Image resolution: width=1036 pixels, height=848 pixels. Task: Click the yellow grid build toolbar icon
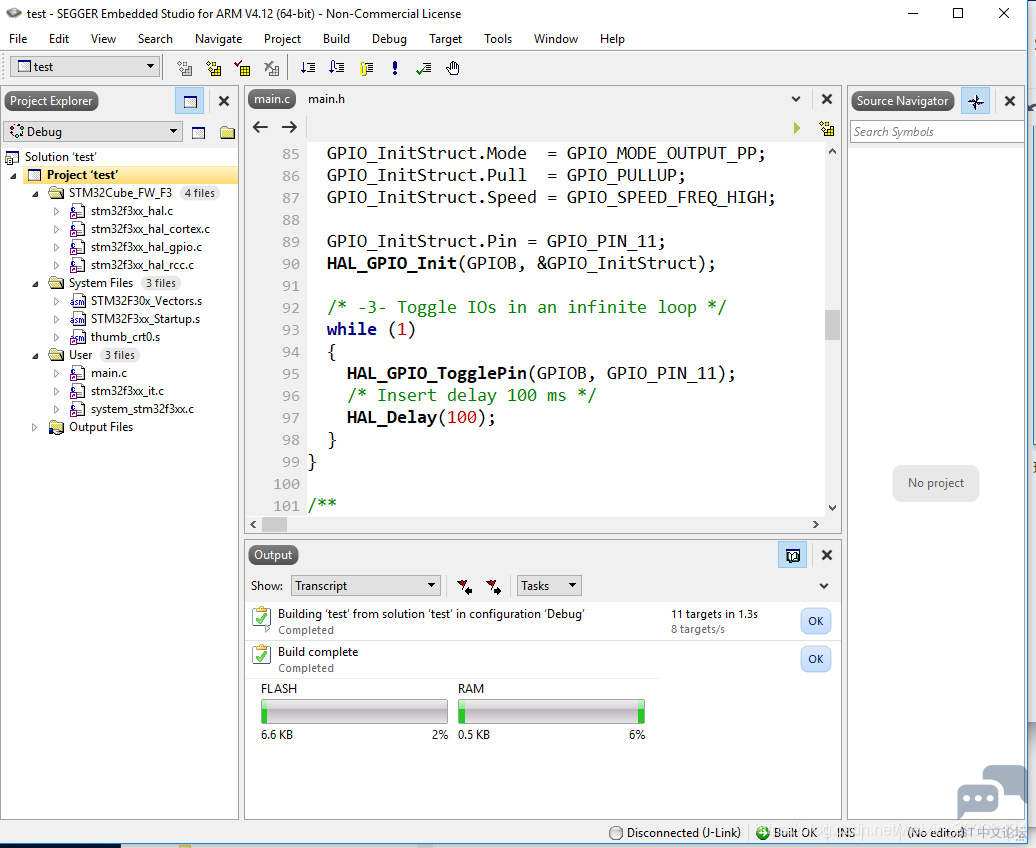point(213,67)
